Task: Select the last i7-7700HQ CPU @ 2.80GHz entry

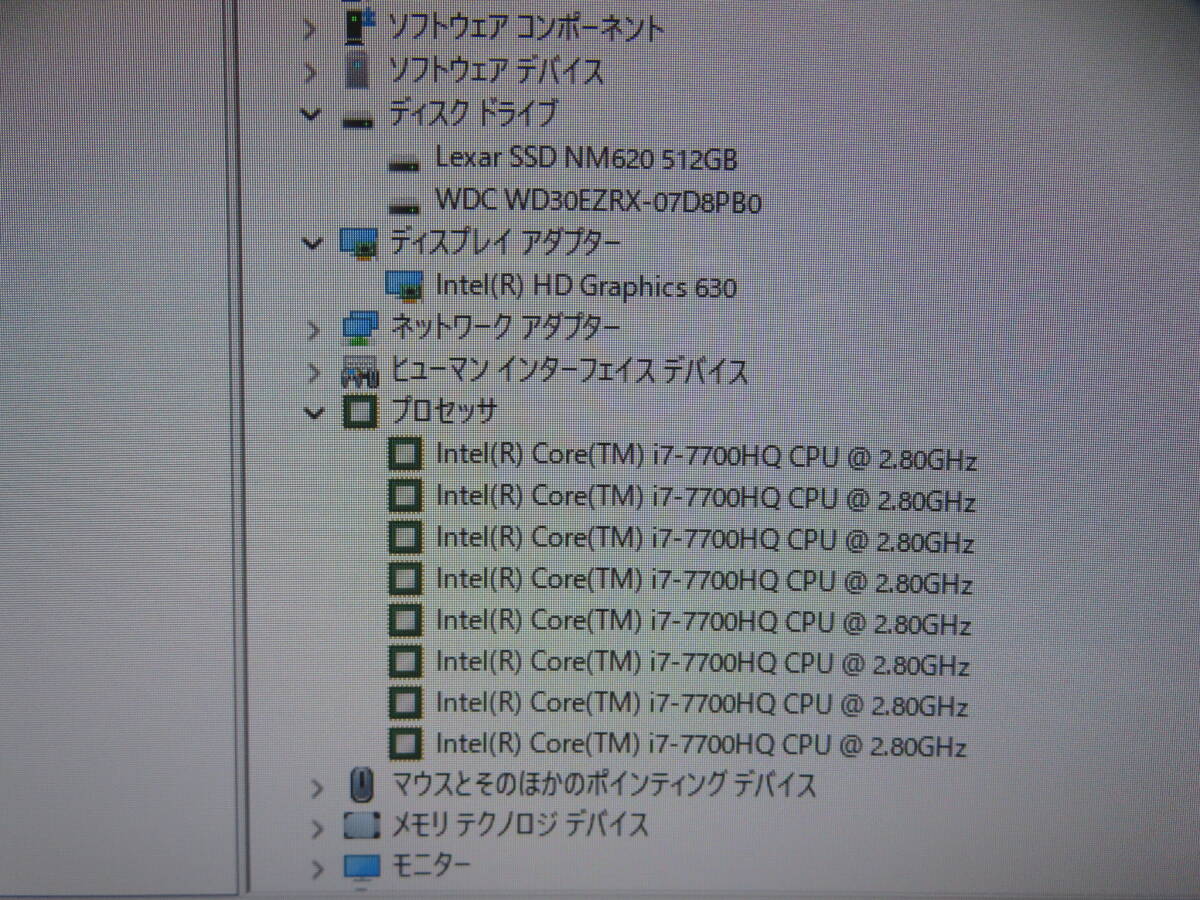Action: click(701, 745)
